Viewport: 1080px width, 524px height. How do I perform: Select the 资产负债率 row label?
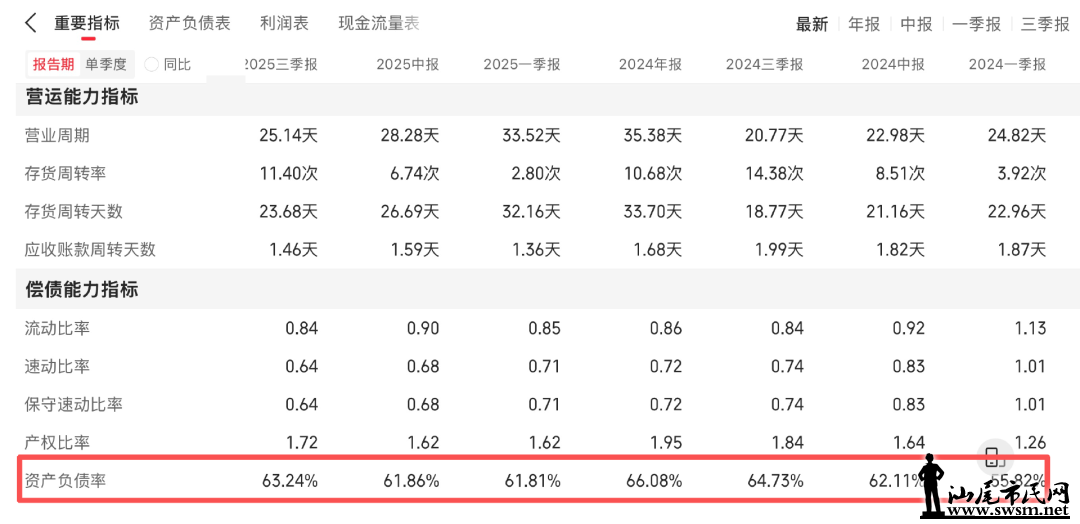tap(66, 481)
